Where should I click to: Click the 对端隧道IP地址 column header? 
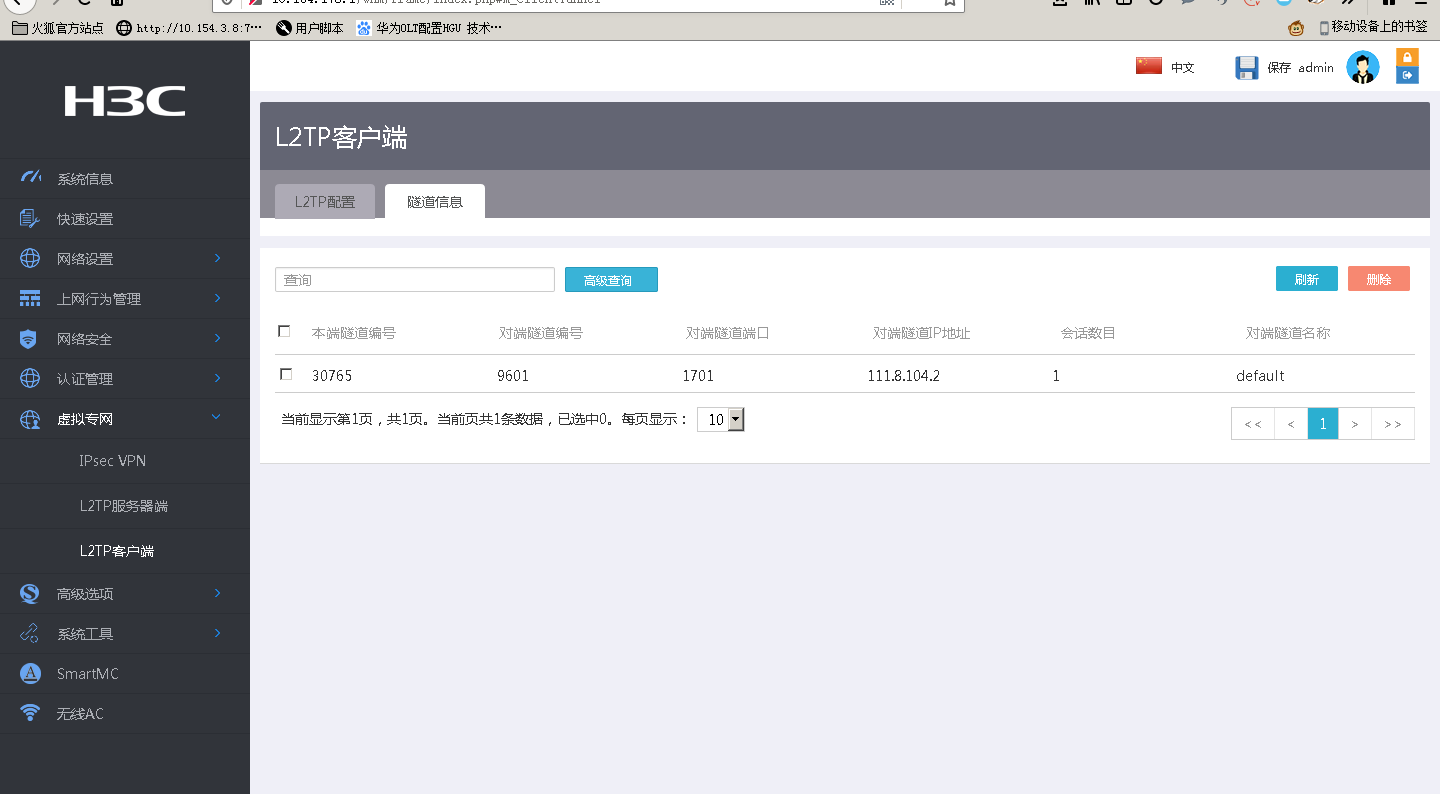(x=922, y=333)
